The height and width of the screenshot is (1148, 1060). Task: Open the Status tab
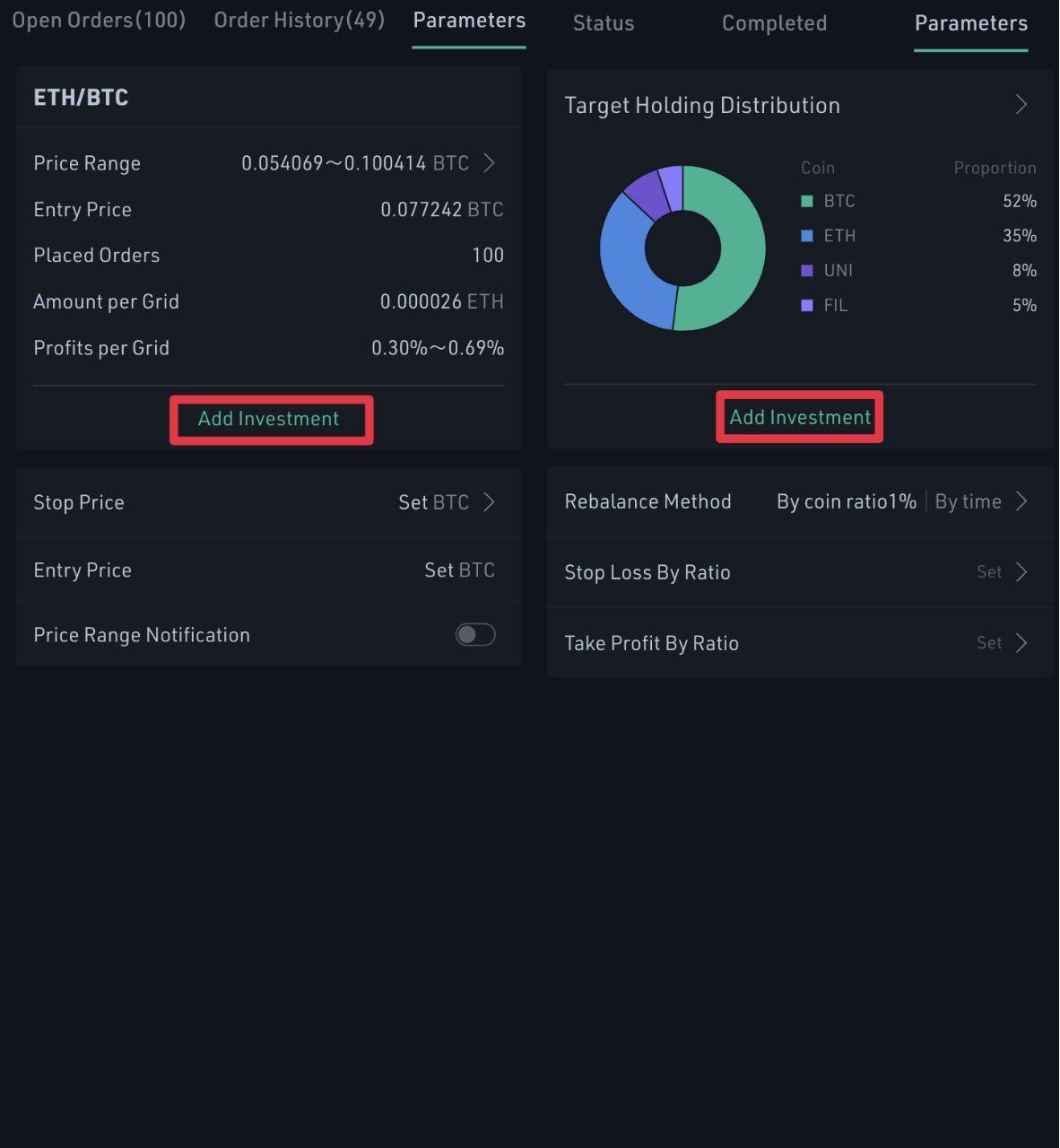click(x=604, y=23)
